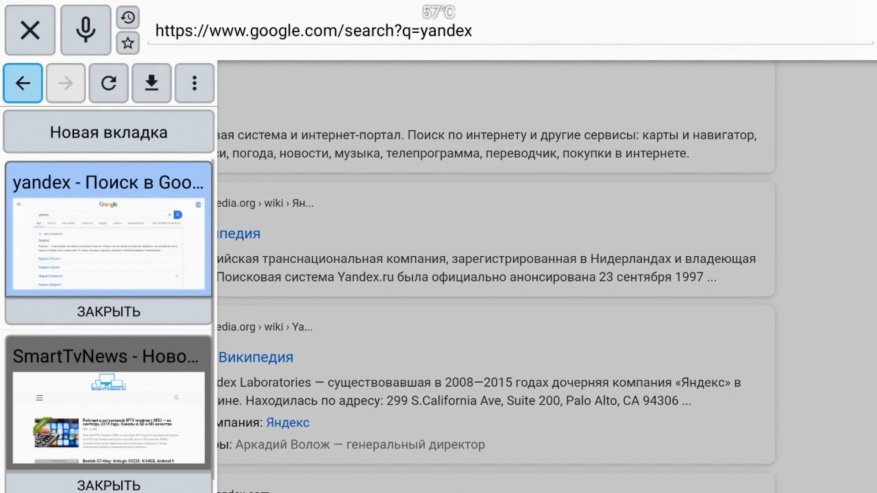Open browsing history clock icon
877x493 pixels.
128,17
